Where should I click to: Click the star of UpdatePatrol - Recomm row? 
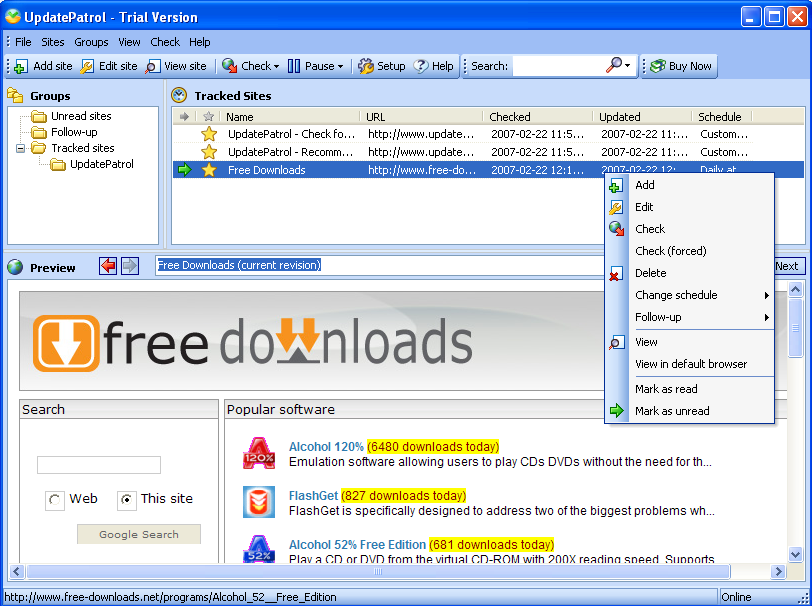[x=209, y=152]
